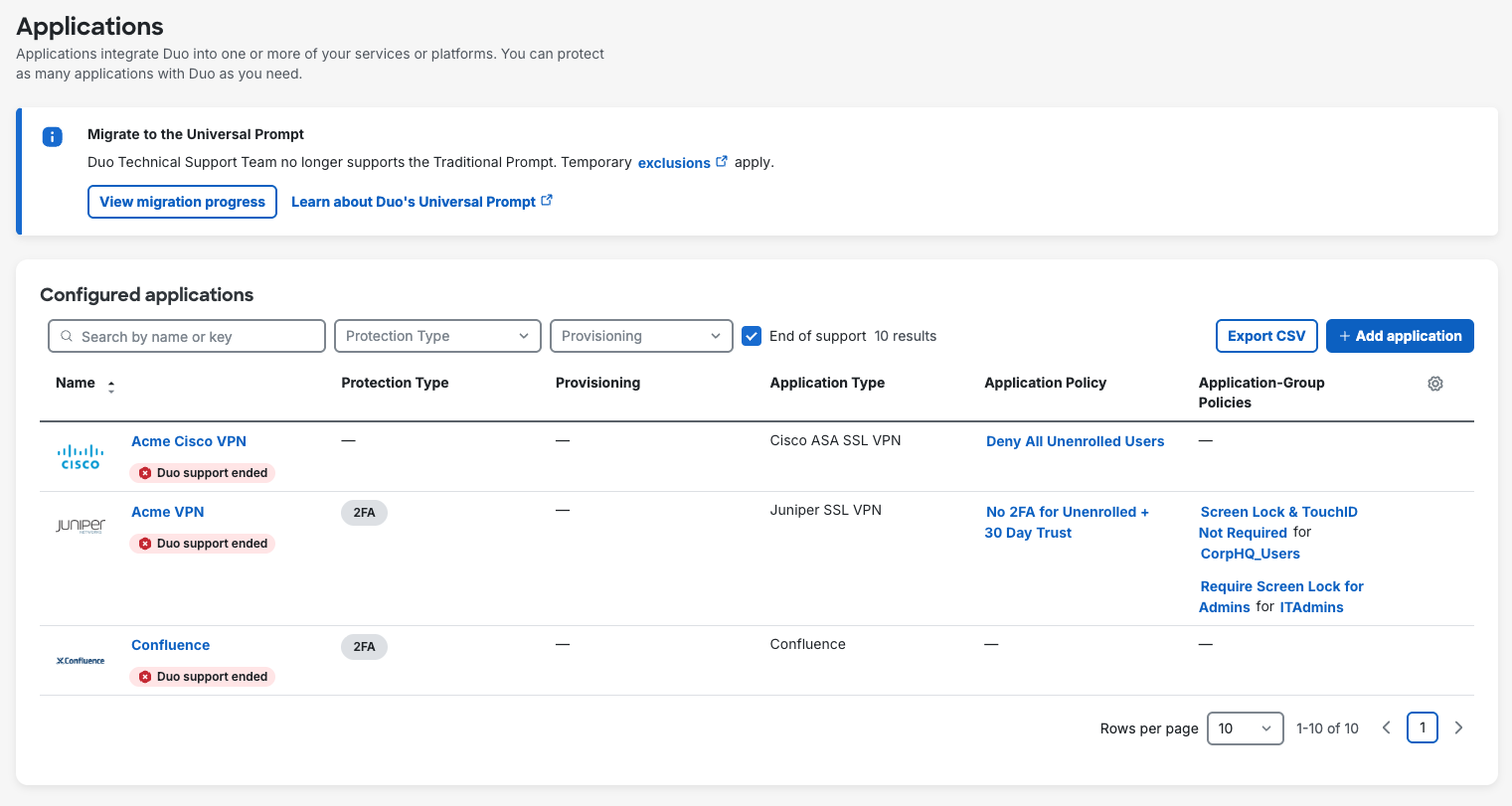The image size is (1512, 806).
Task: Select page 1 in pagination
Action: point(1423,728)
